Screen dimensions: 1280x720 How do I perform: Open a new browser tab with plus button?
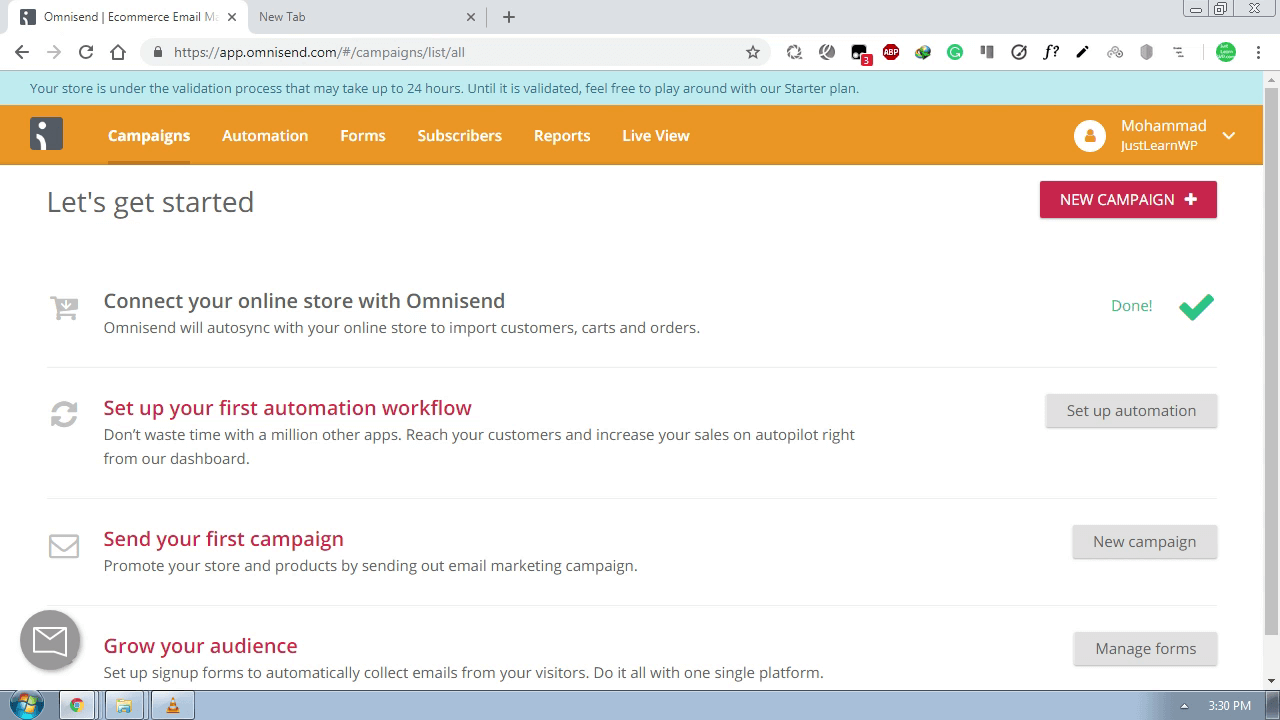pyautogui.click(x=509, y=17)
